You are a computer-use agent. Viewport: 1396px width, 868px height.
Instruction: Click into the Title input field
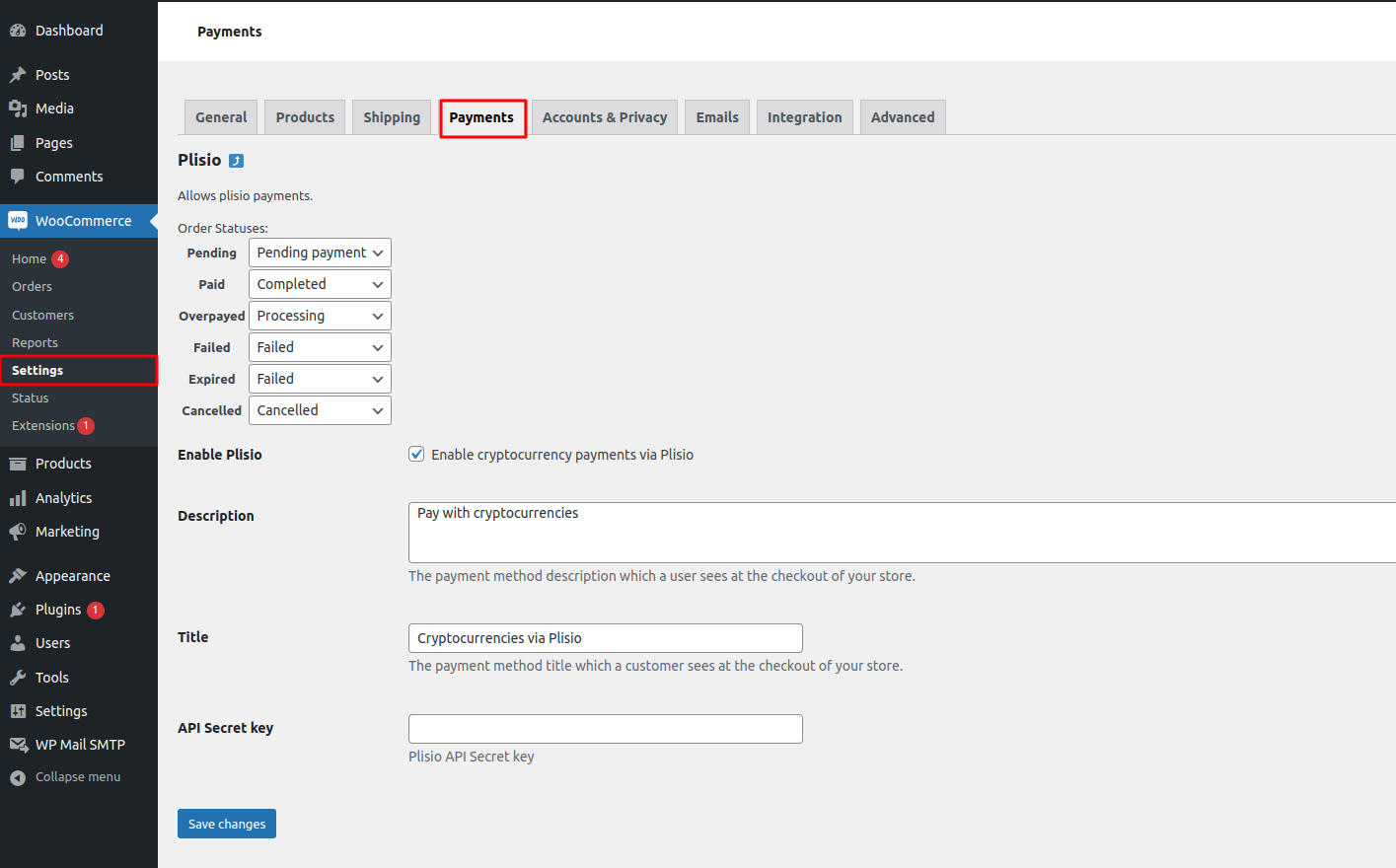(606, 638)
